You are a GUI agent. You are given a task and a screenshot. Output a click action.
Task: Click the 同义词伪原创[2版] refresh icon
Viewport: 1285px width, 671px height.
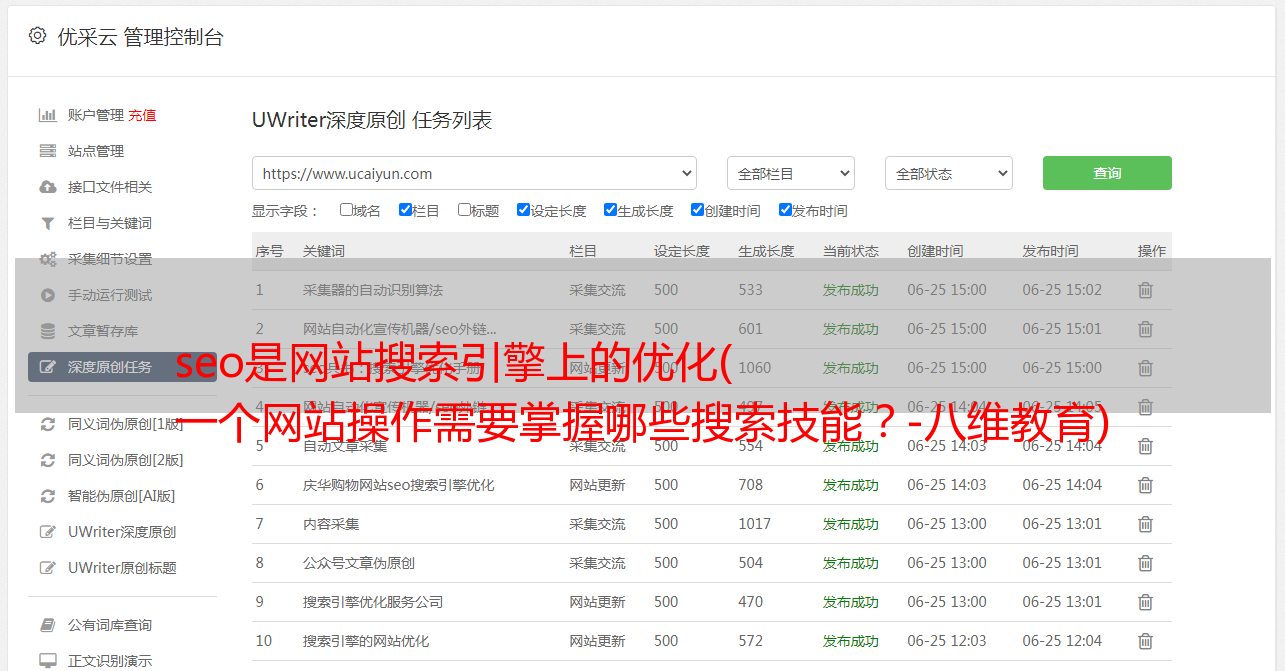[47, 460]
